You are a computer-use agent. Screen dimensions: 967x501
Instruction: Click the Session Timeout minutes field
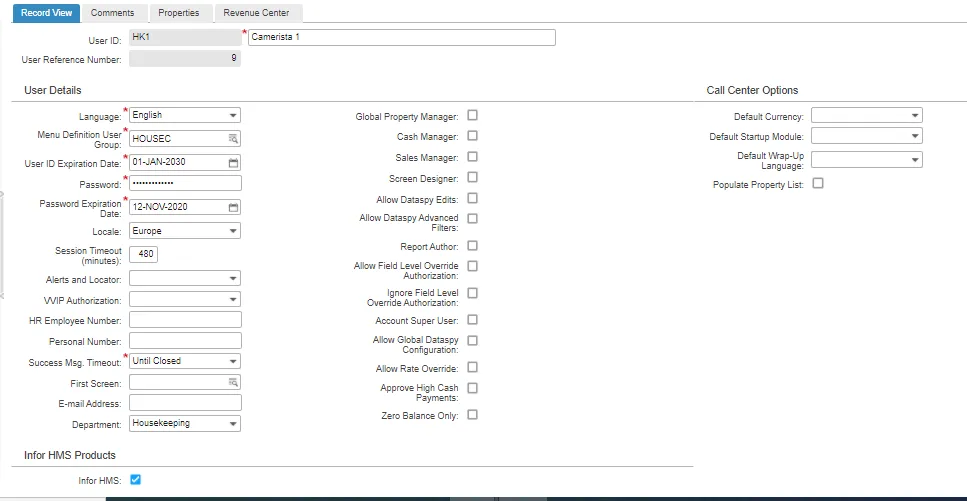point(143,254)
